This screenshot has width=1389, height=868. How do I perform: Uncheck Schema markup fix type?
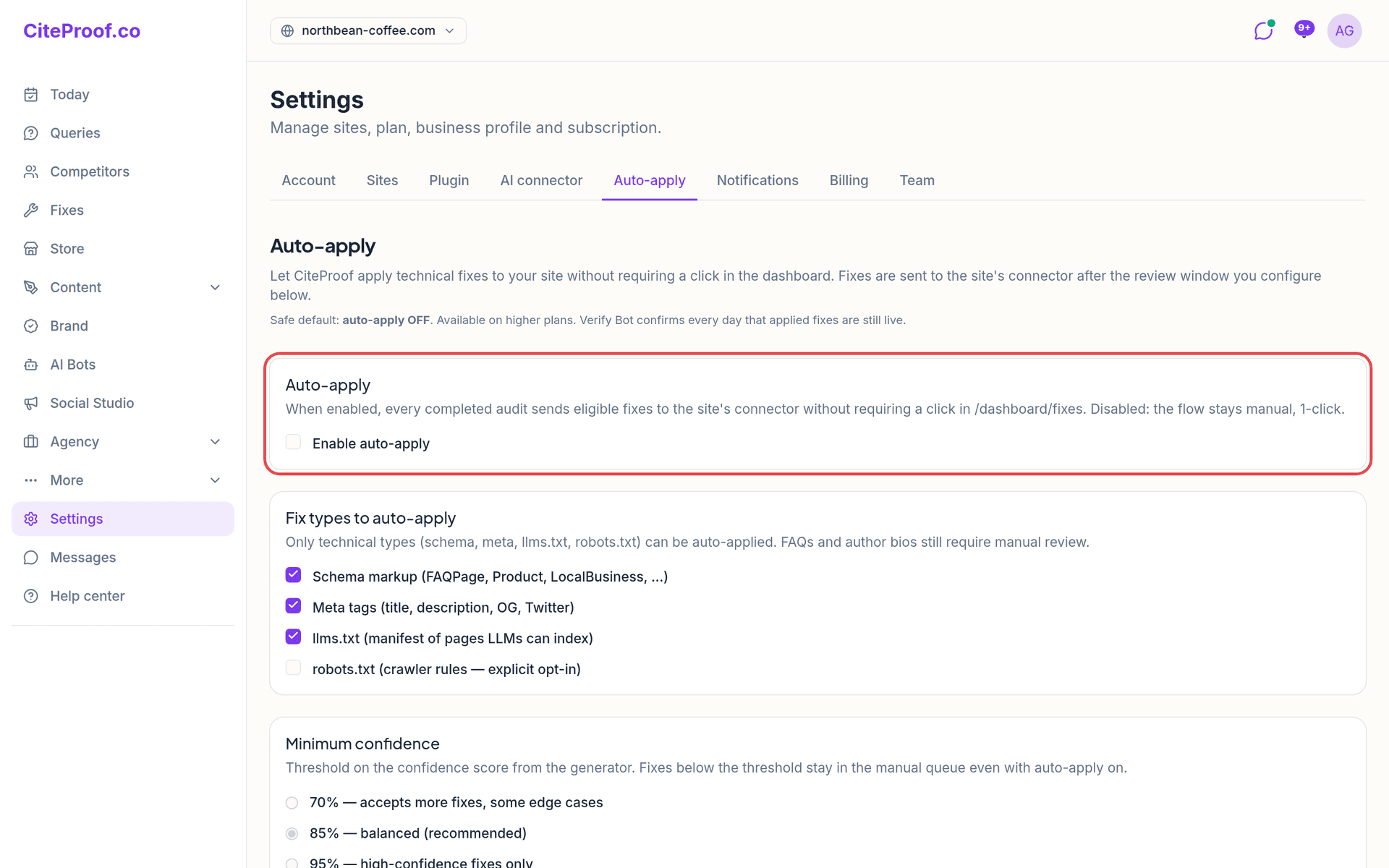coord(293,575)
